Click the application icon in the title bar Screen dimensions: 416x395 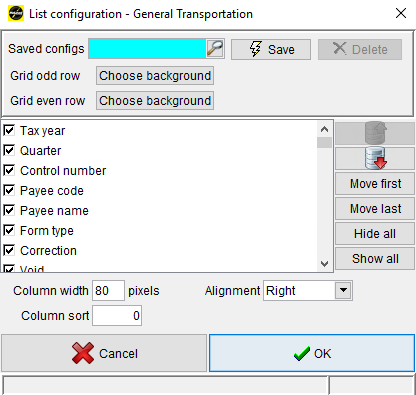click(x=16, y=14)
